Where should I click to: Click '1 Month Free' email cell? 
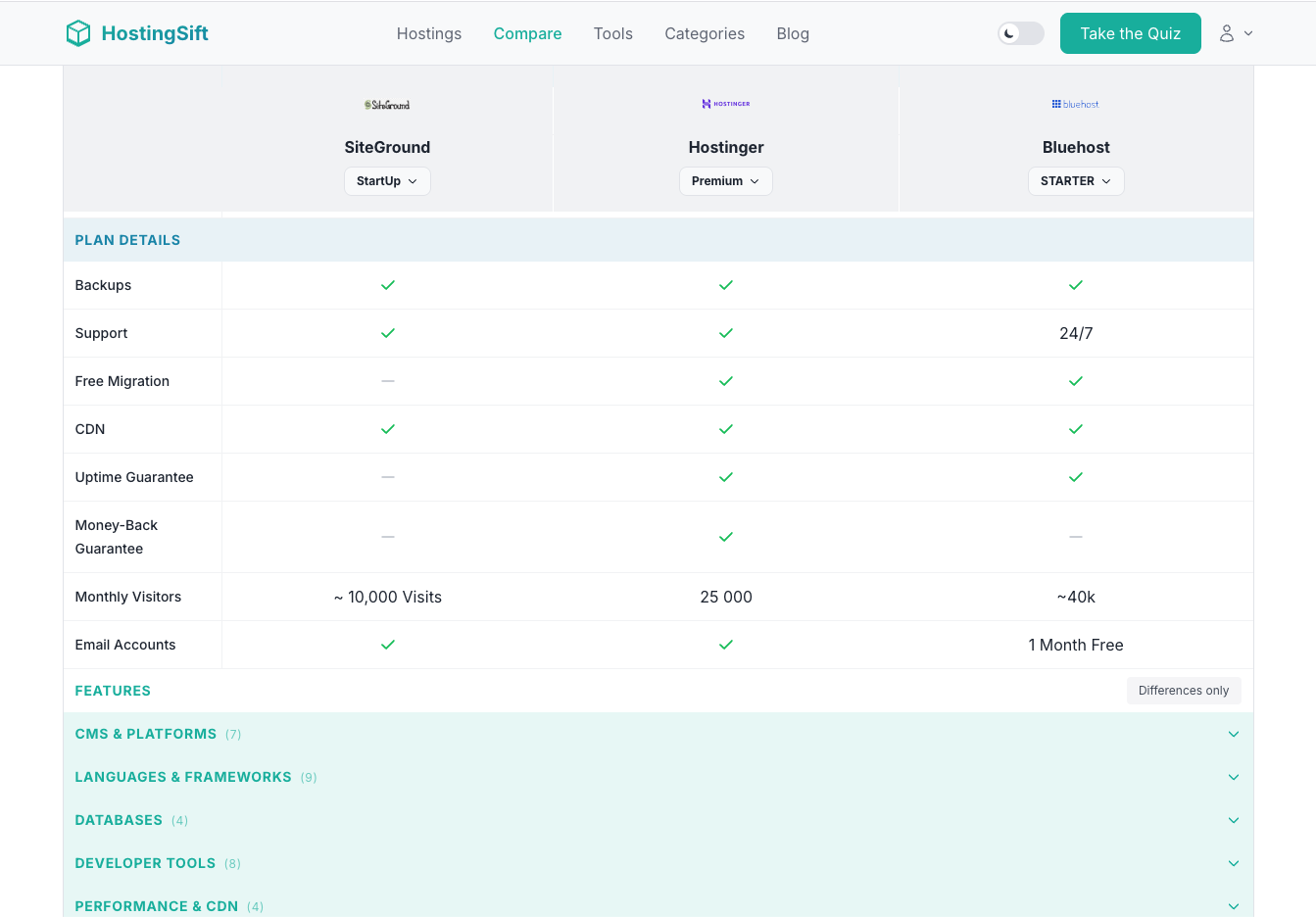pos(1076,645)
